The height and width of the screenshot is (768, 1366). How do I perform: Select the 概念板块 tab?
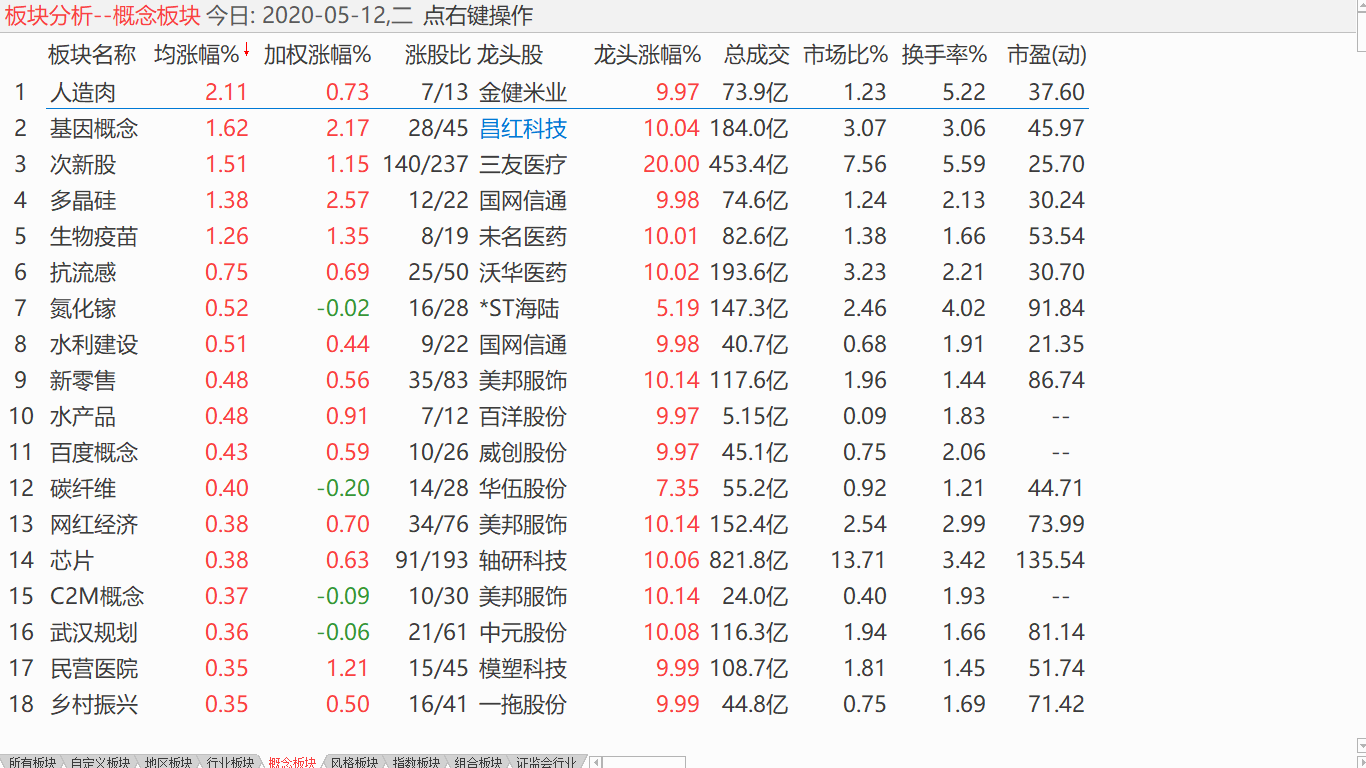292,762
